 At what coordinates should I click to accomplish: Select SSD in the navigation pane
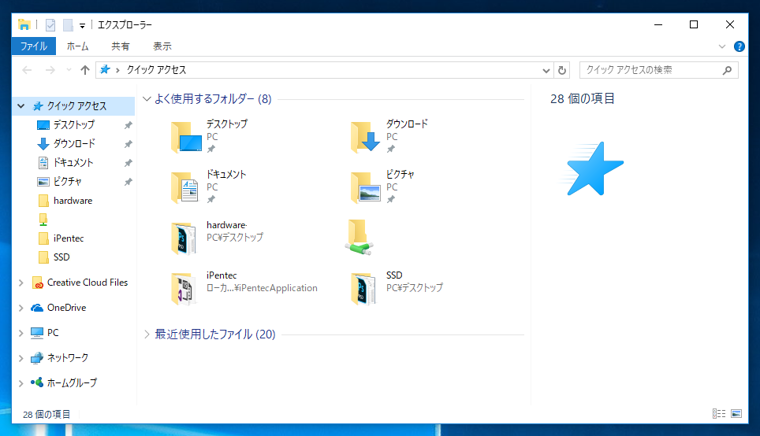[61, 257]
